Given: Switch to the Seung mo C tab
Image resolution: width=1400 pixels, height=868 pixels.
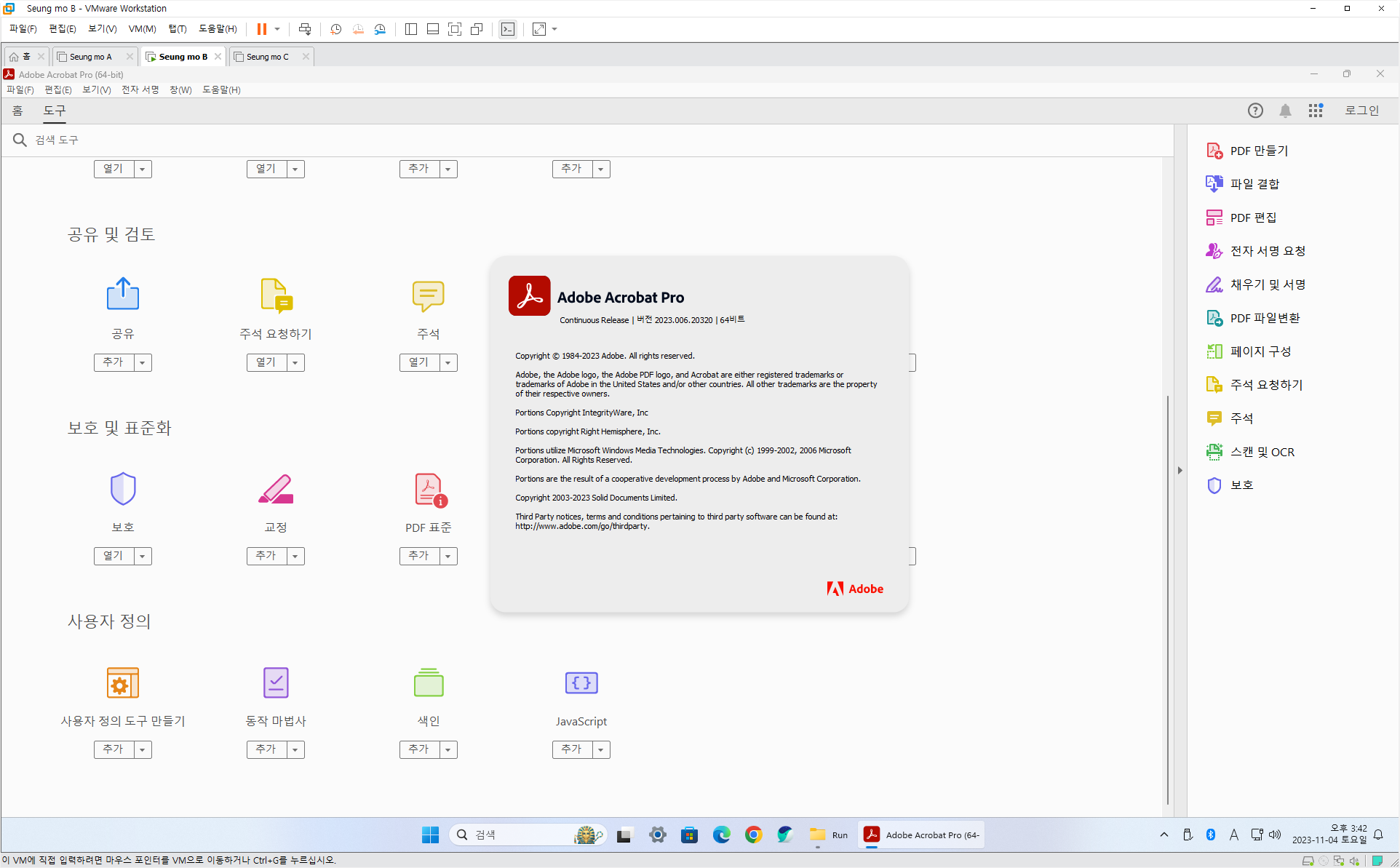Looking at the screenshot, I should (x=267, y=57).
